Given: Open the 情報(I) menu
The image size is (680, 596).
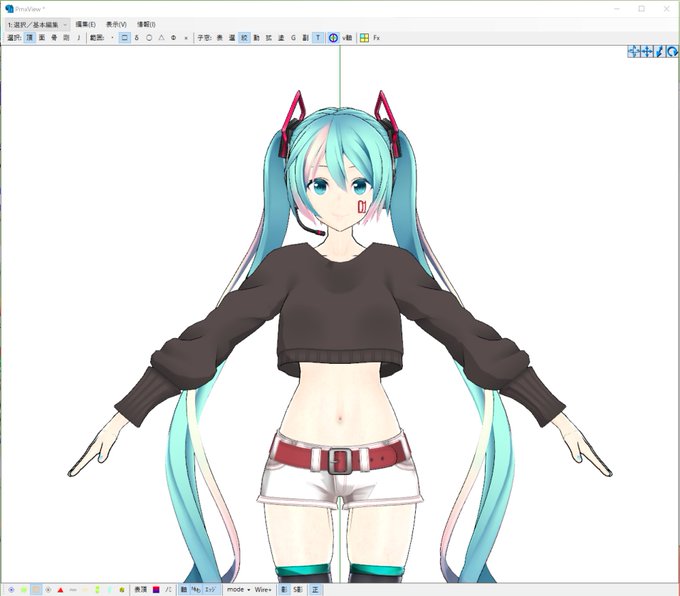Looking at the screenshot, I should (x=146, y=24).
